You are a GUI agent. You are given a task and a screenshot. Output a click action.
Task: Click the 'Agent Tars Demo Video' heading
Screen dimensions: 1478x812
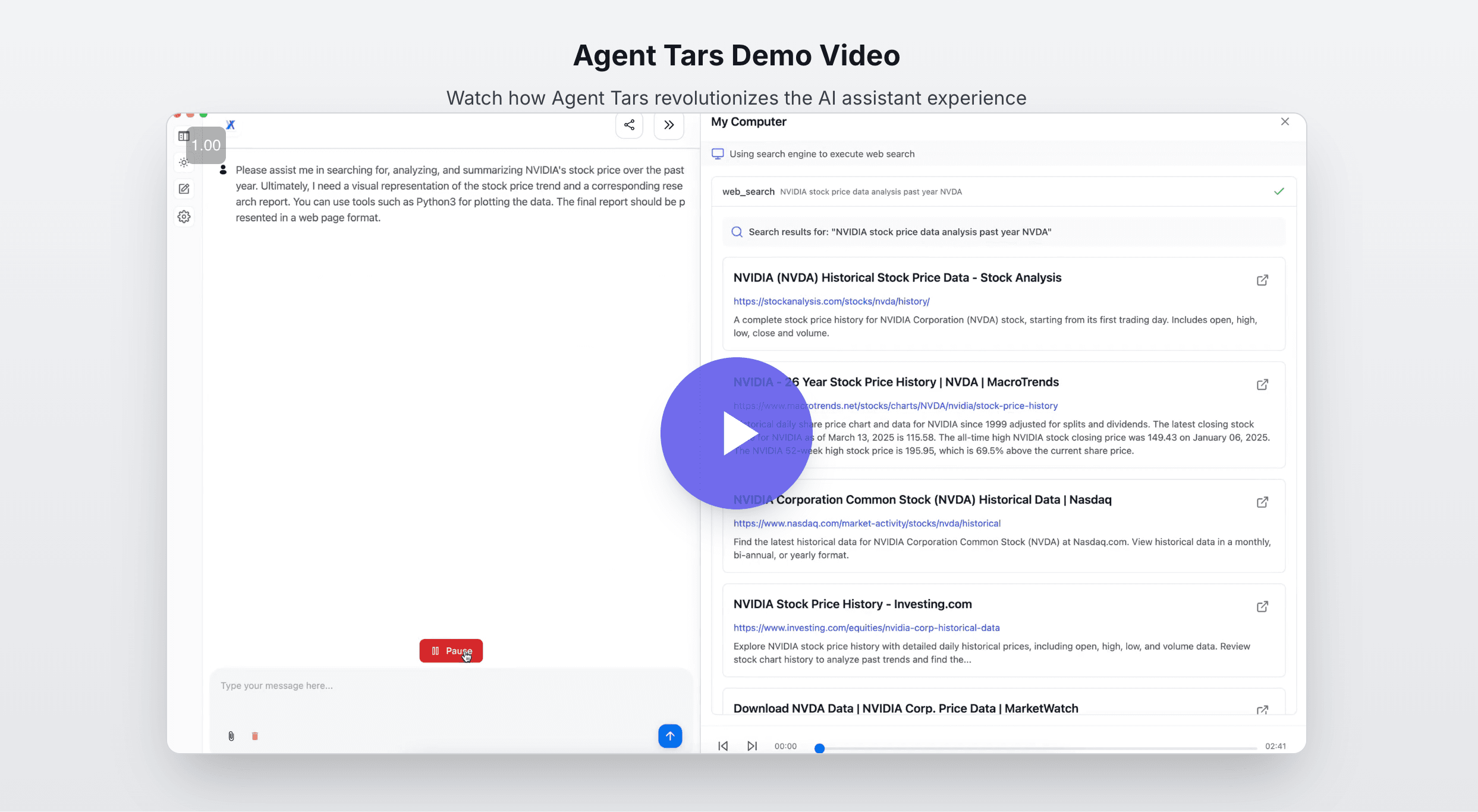(737, 55)
